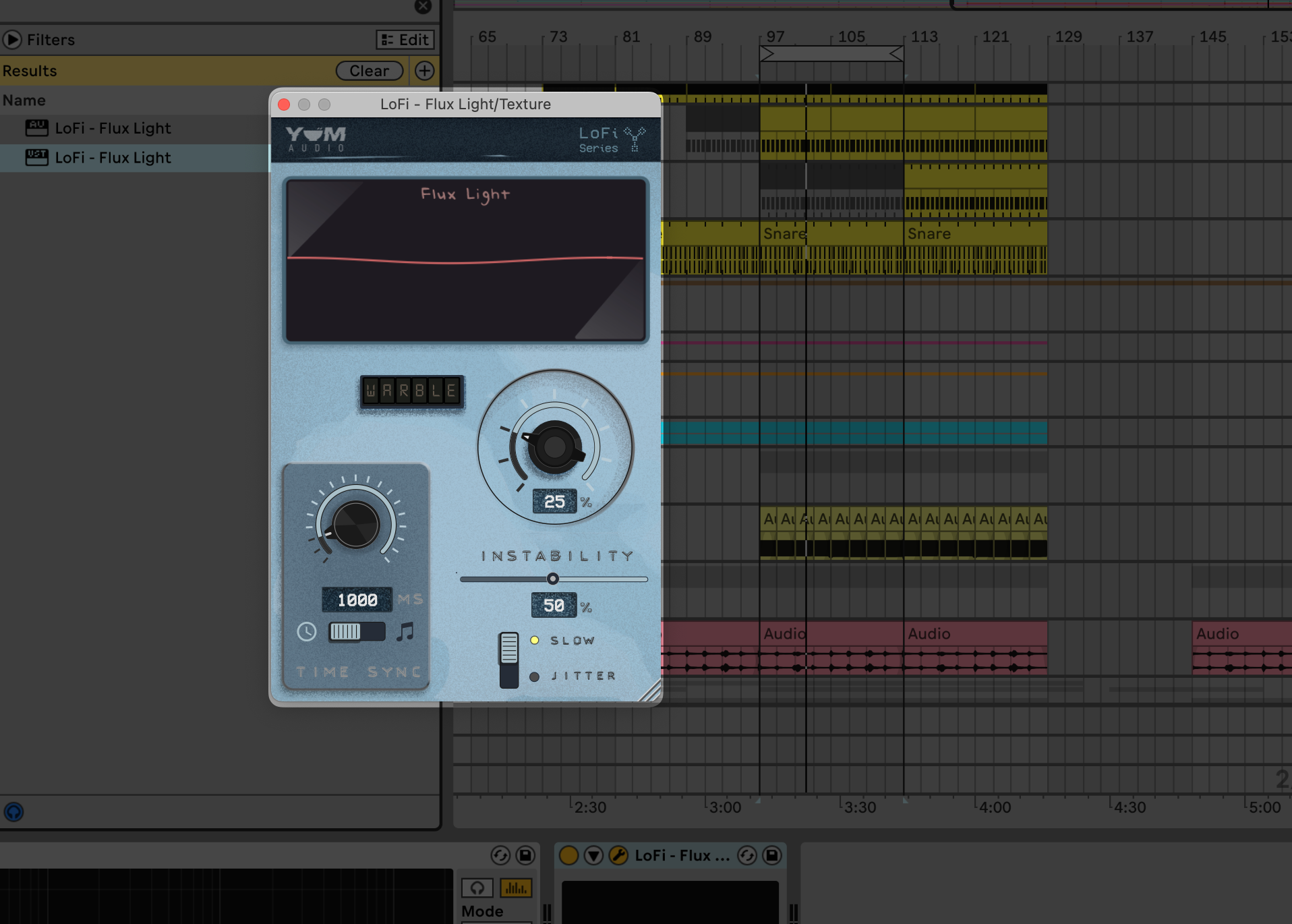Select the Audio clip after bar 113

[975, 647]
